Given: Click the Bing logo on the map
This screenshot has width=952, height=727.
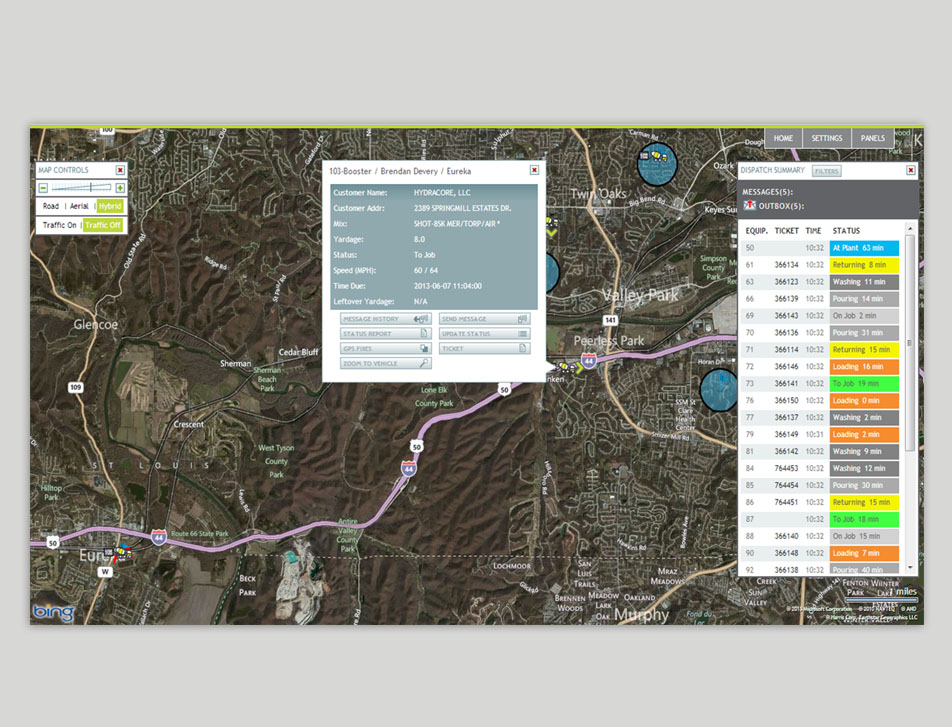Looking at the screenshot, I should (53, 612).
